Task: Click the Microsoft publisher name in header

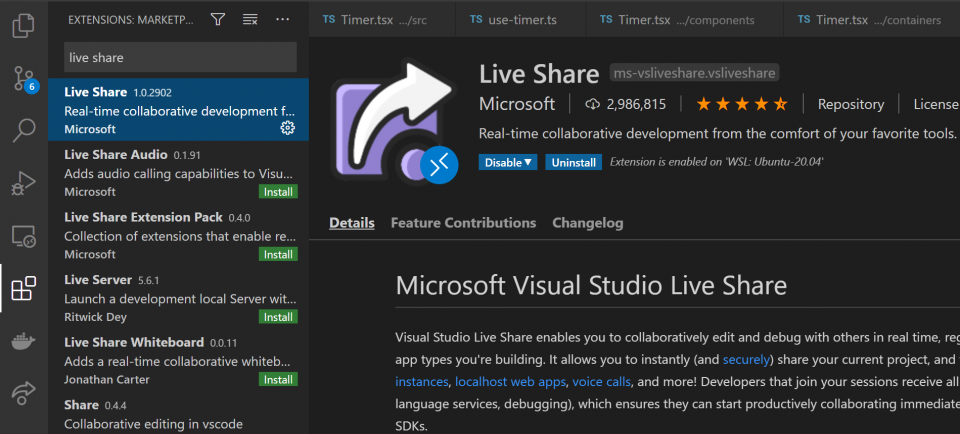Action: (x=517, y=104)
